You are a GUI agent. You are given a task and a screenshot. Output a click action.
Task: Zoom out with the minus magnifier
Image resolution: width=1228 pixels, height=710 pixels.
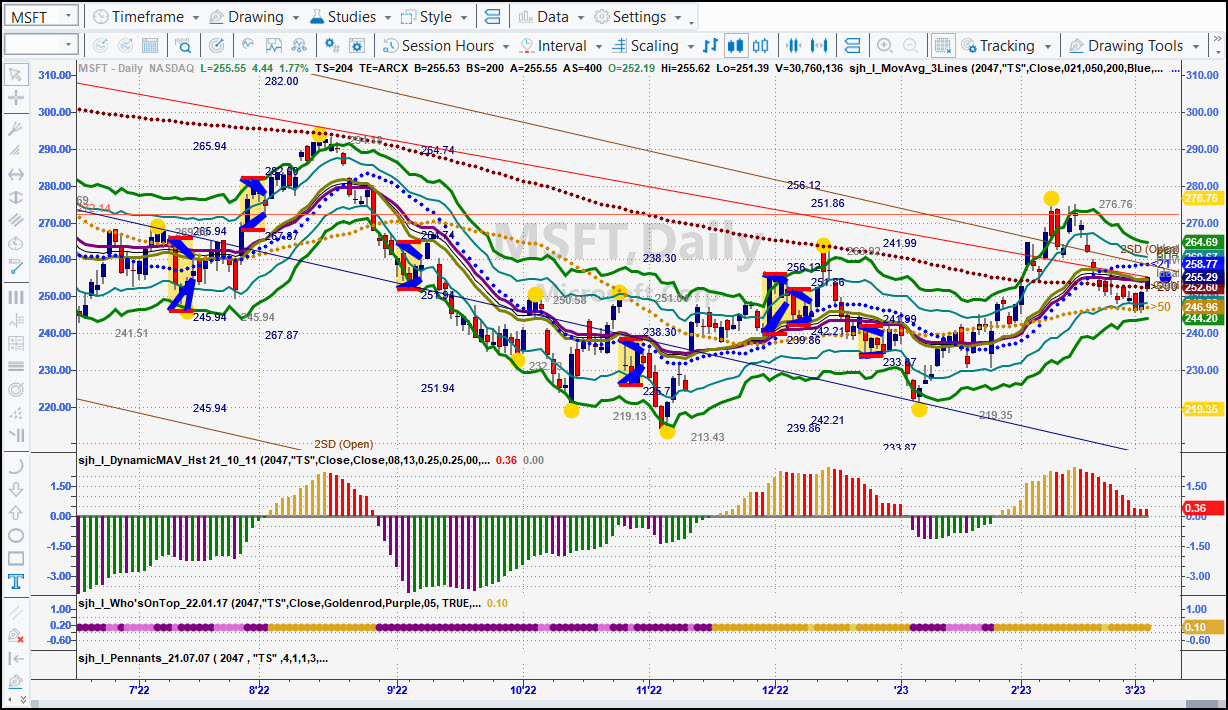click(910, 45)
